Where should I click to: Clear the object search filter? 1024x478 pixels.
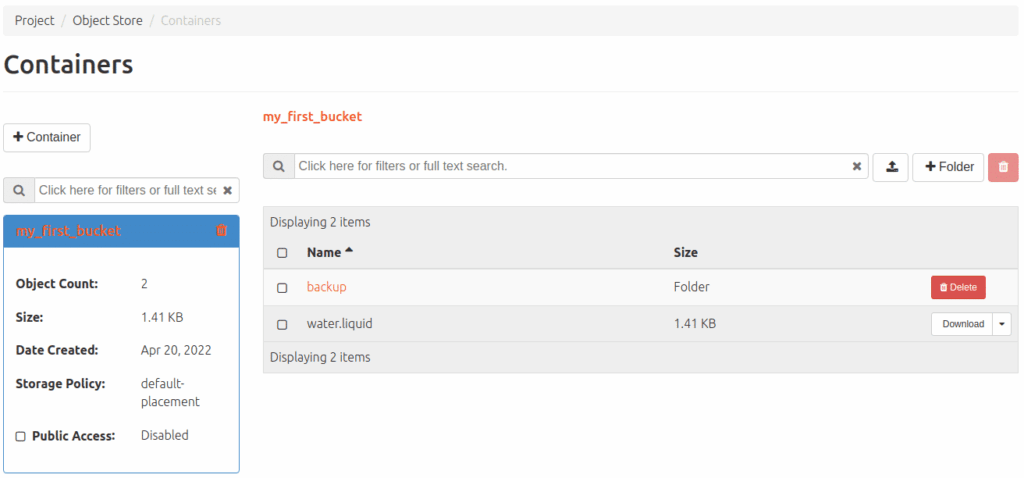pyautogui.click(x=857, y=167)
